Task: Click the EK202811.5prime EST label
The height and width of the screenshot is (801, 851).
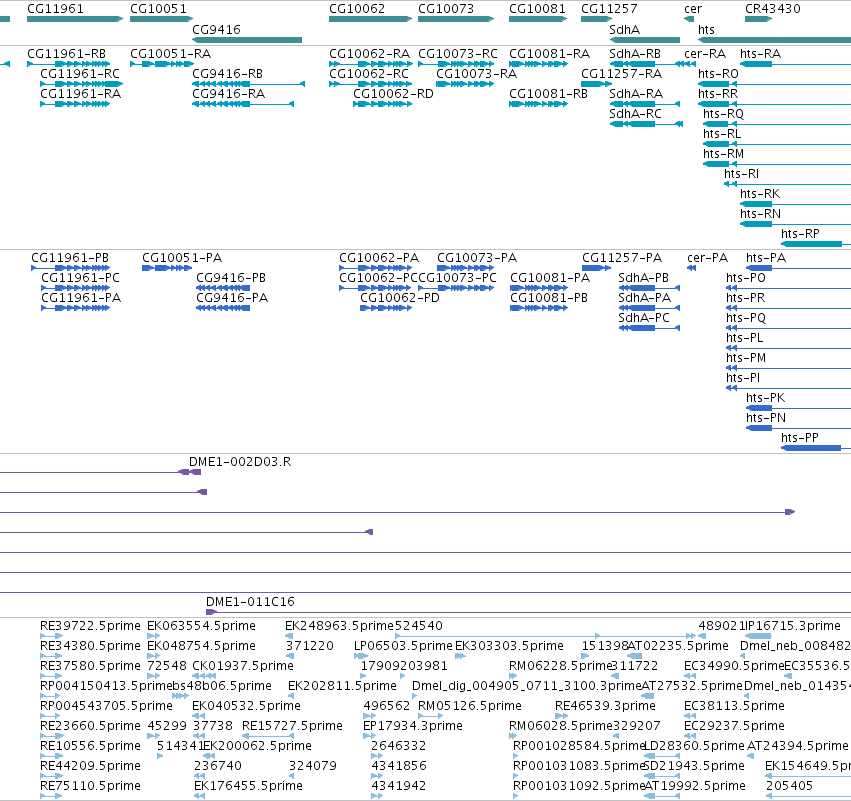Action: point(342,686)
